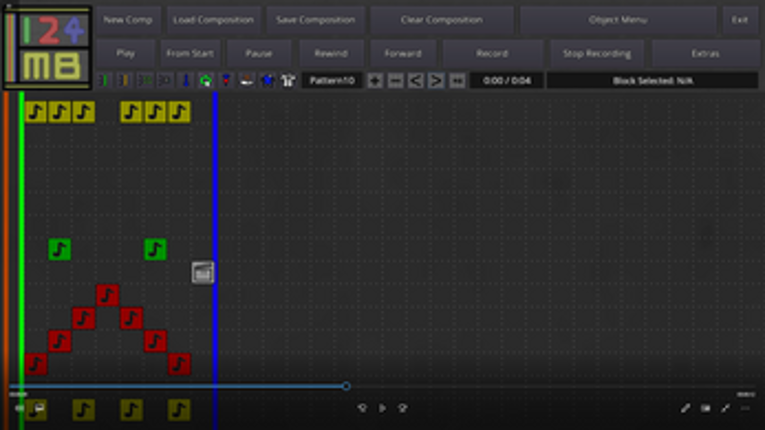Click Clear Composition

[x=442, y=20]
